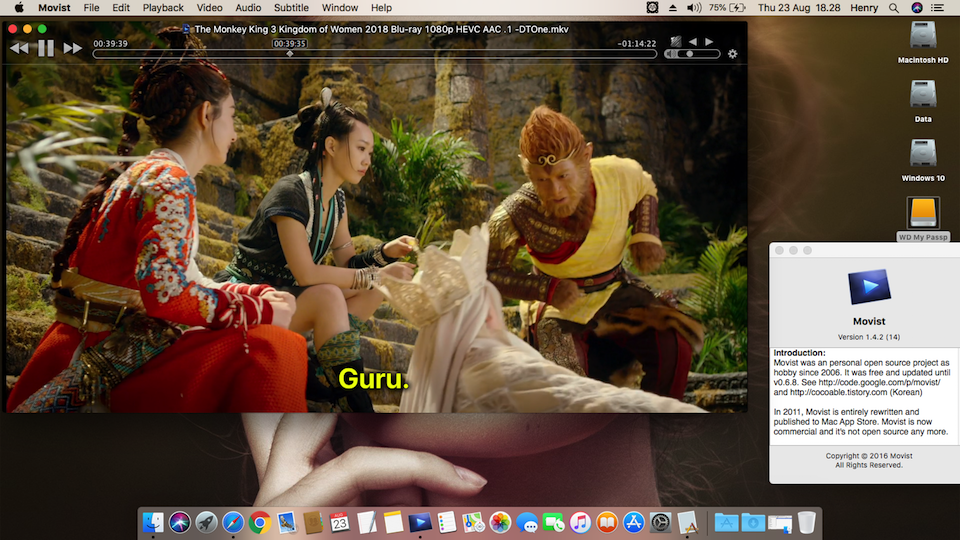This screenshot has height=540, width=960.
Task: Open FaceTime from the Dock
Action: click(553, 522)
